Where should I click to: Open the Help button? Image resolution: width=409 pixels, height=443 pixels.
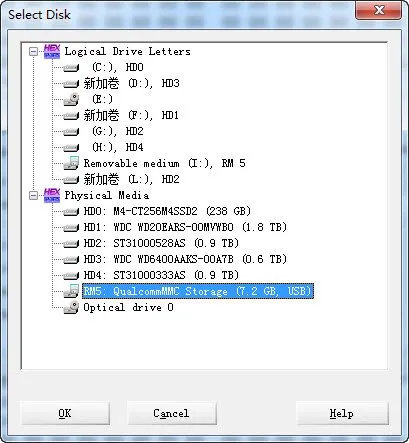(342, 413)
